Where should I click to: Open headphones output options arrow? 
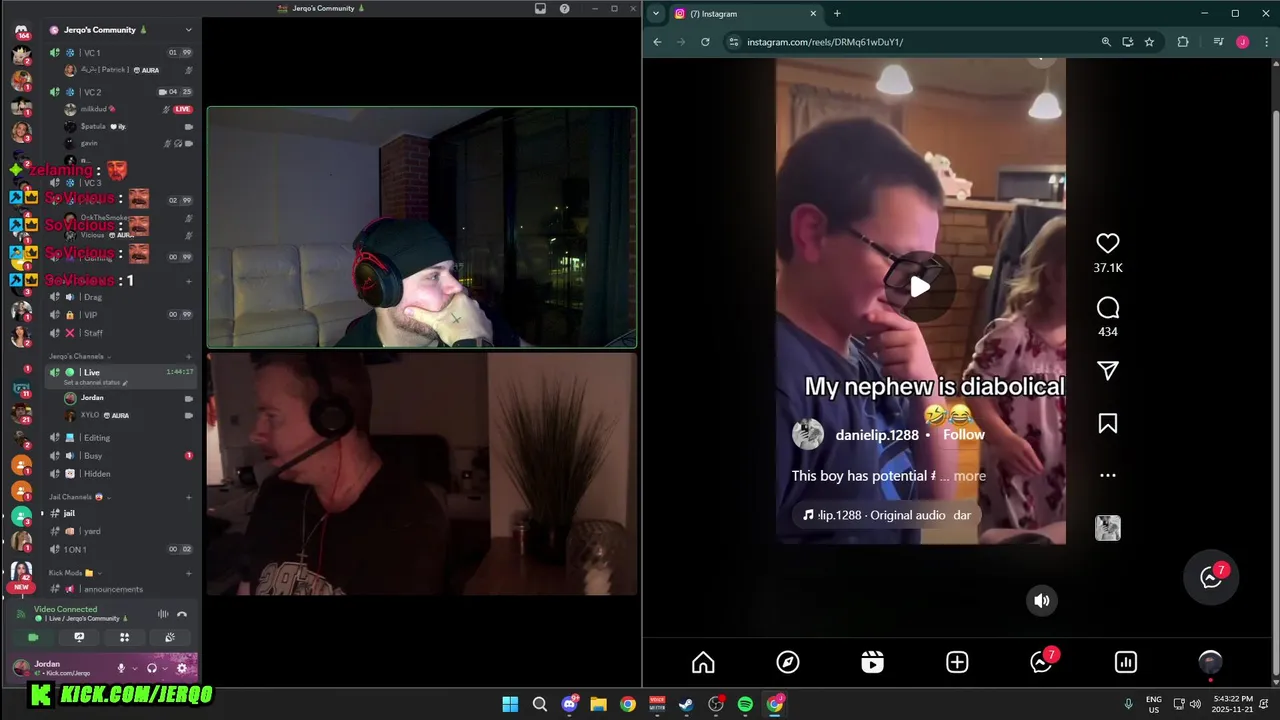[165, 668]
